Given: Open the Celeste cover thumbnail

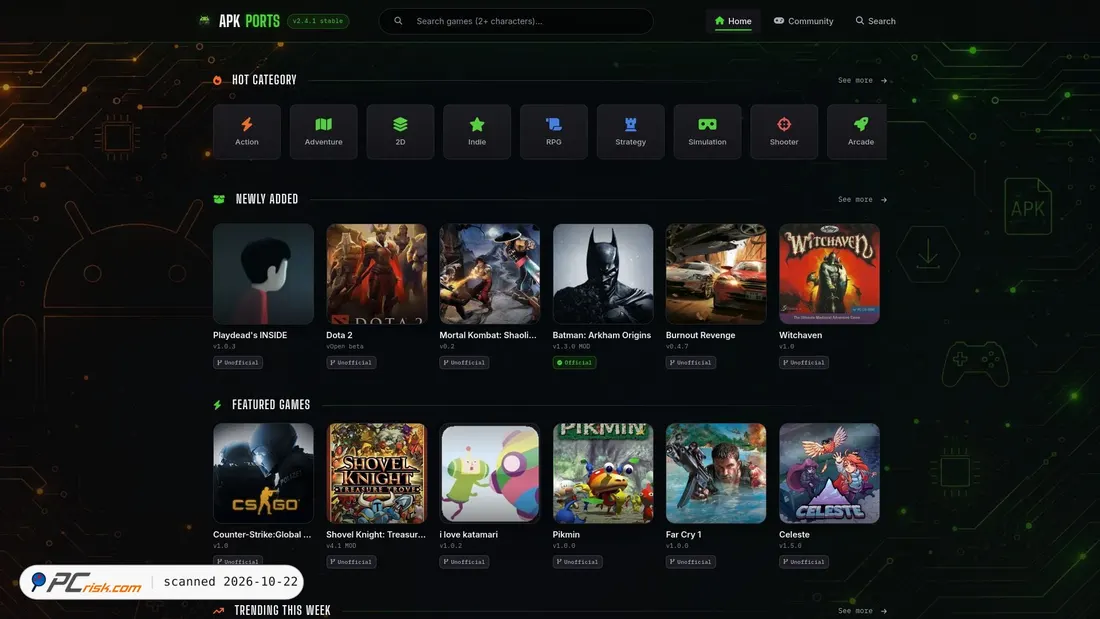Looking at the screenshot, I should 829,473.
